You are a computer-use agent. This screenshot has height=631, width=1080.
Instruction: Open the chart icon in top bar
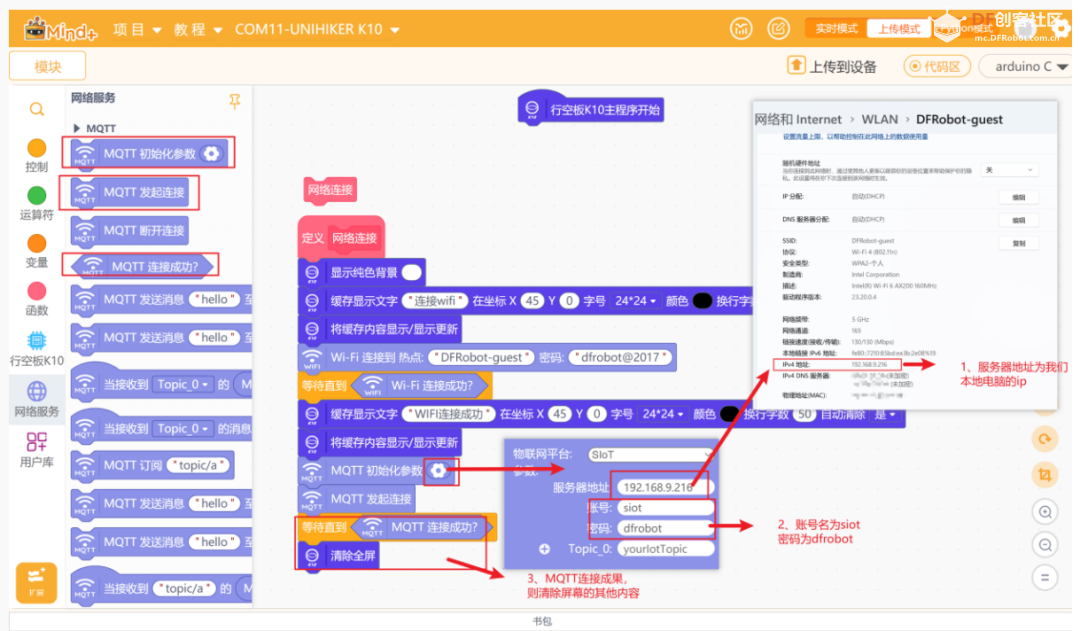[x=741, y=28]
